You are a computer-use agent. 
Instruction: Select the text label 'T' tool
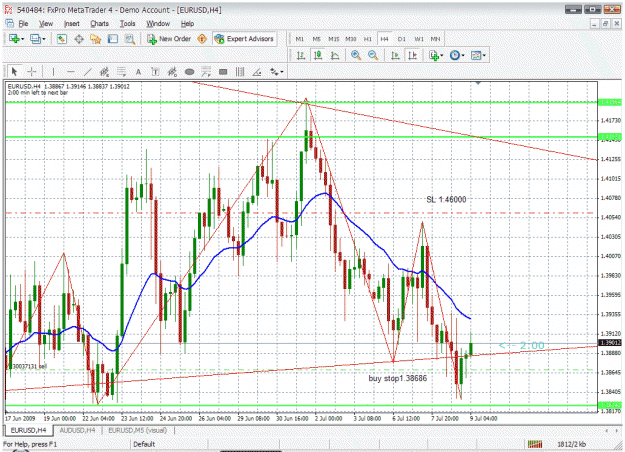pyautogui.click(x=155, y=72)
